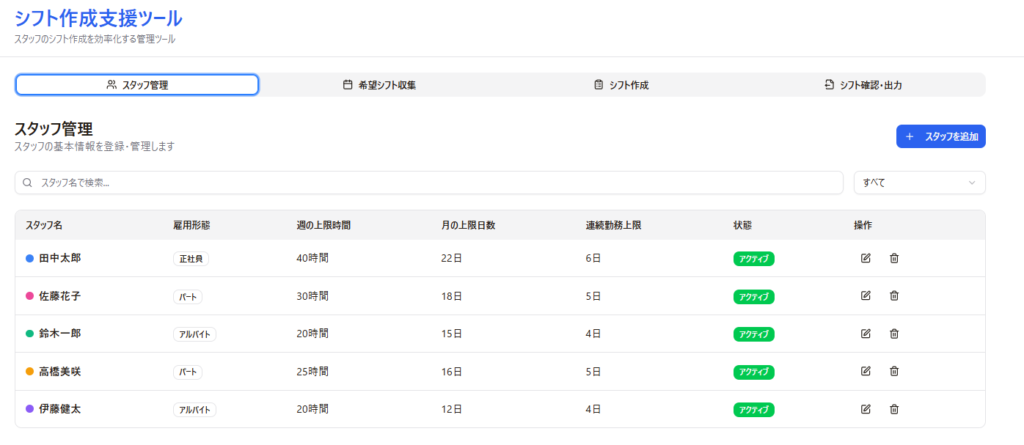Open the シフト作成 tab
The image size is (1024, 445).
click(621, 85)
